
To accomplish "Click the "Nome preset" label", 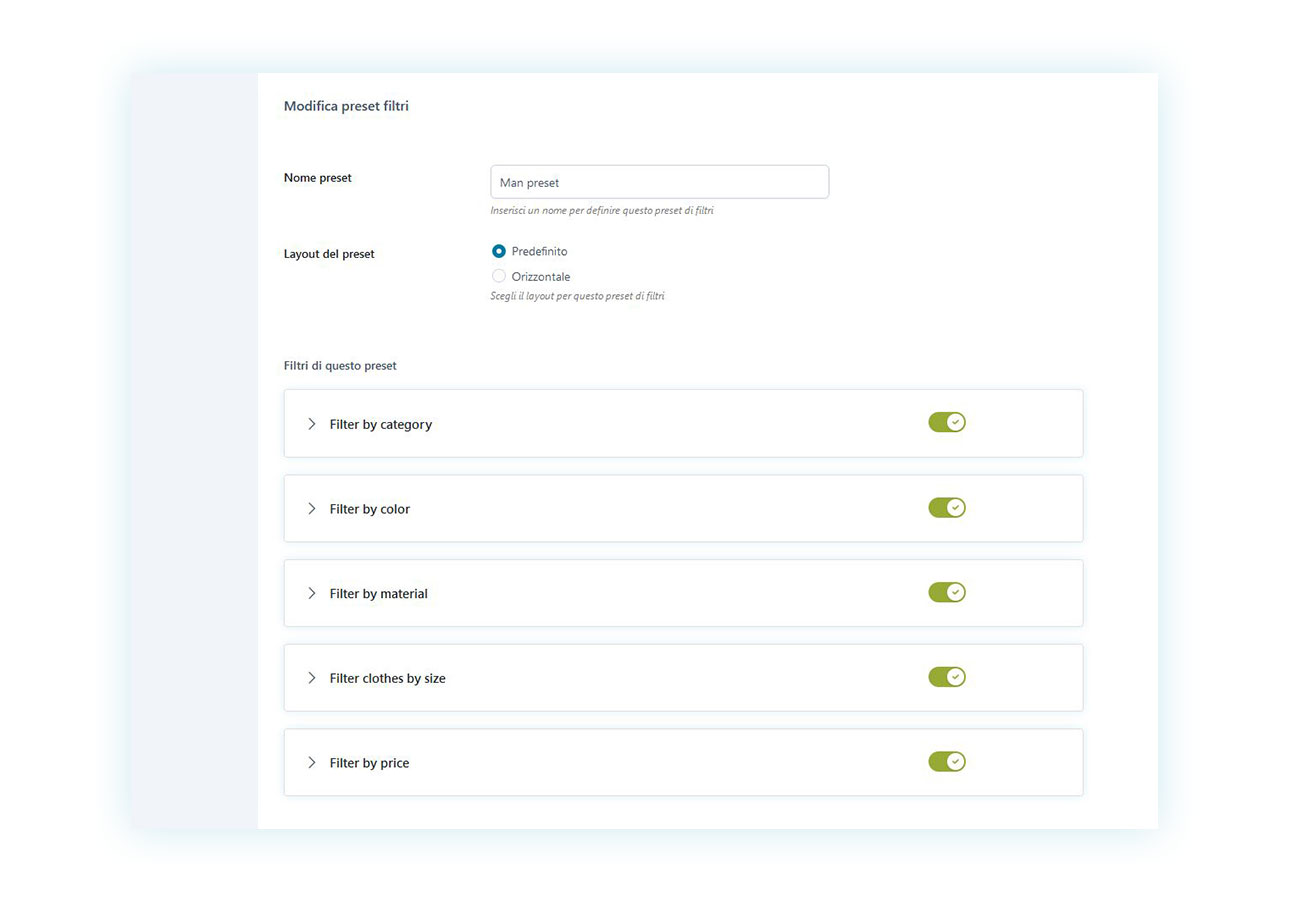I will [318, 178].
